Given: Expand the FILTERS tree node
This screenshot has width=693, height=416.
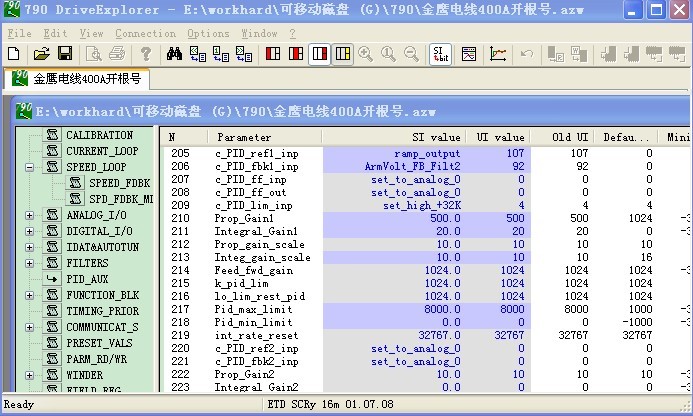Looking at the screenshot, I should pos(30,263).
